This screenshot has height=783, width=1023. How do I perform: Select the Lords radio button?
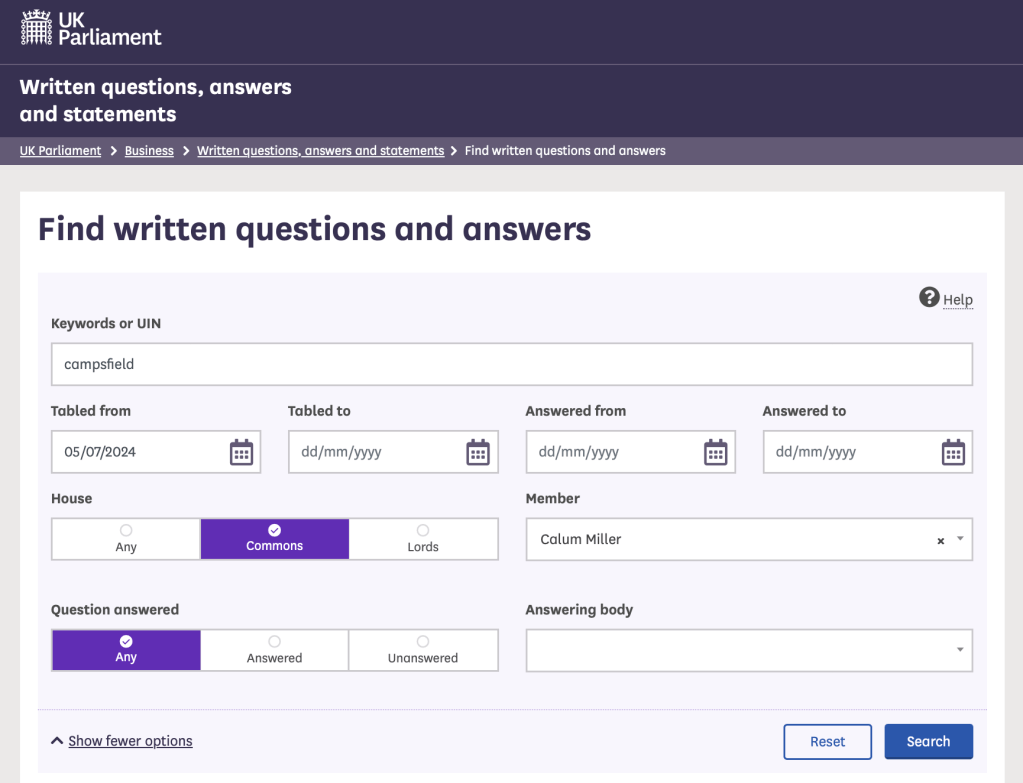point(423,538)
